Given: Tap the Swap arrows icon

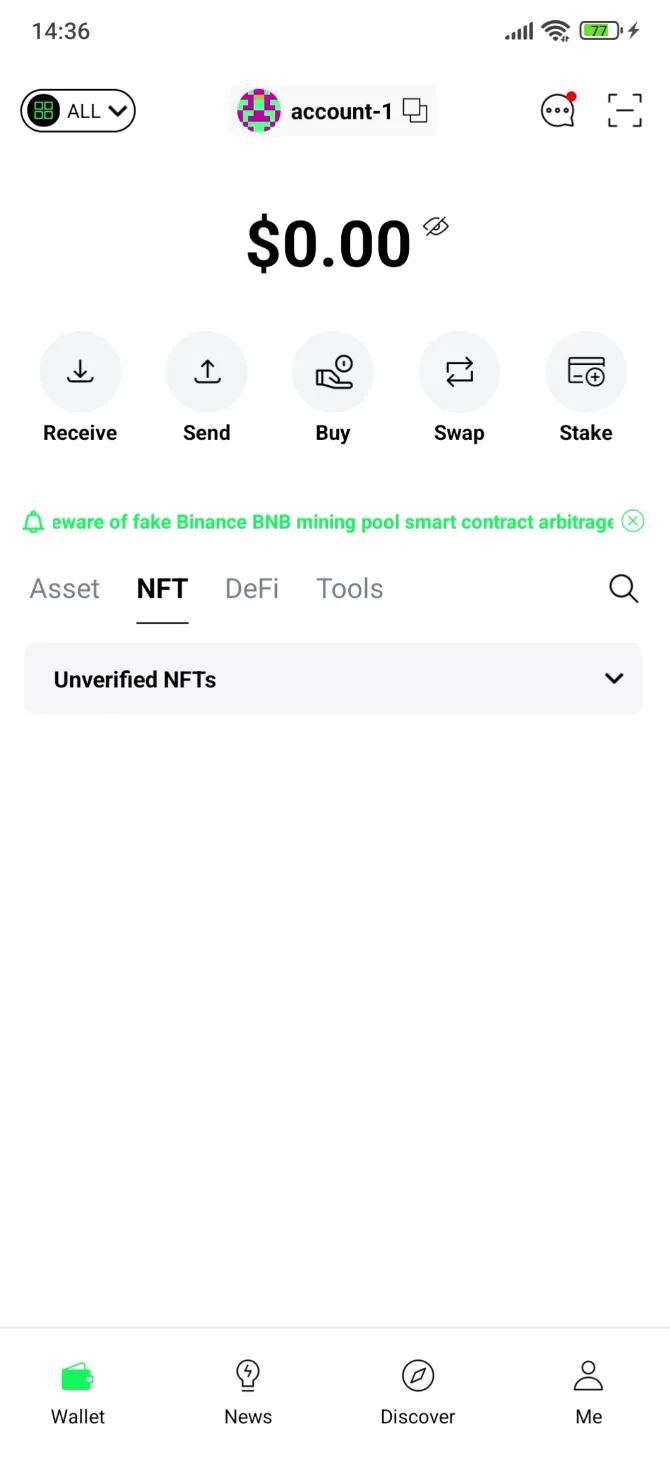Looking at the screenshot, I should pos(459,372).
